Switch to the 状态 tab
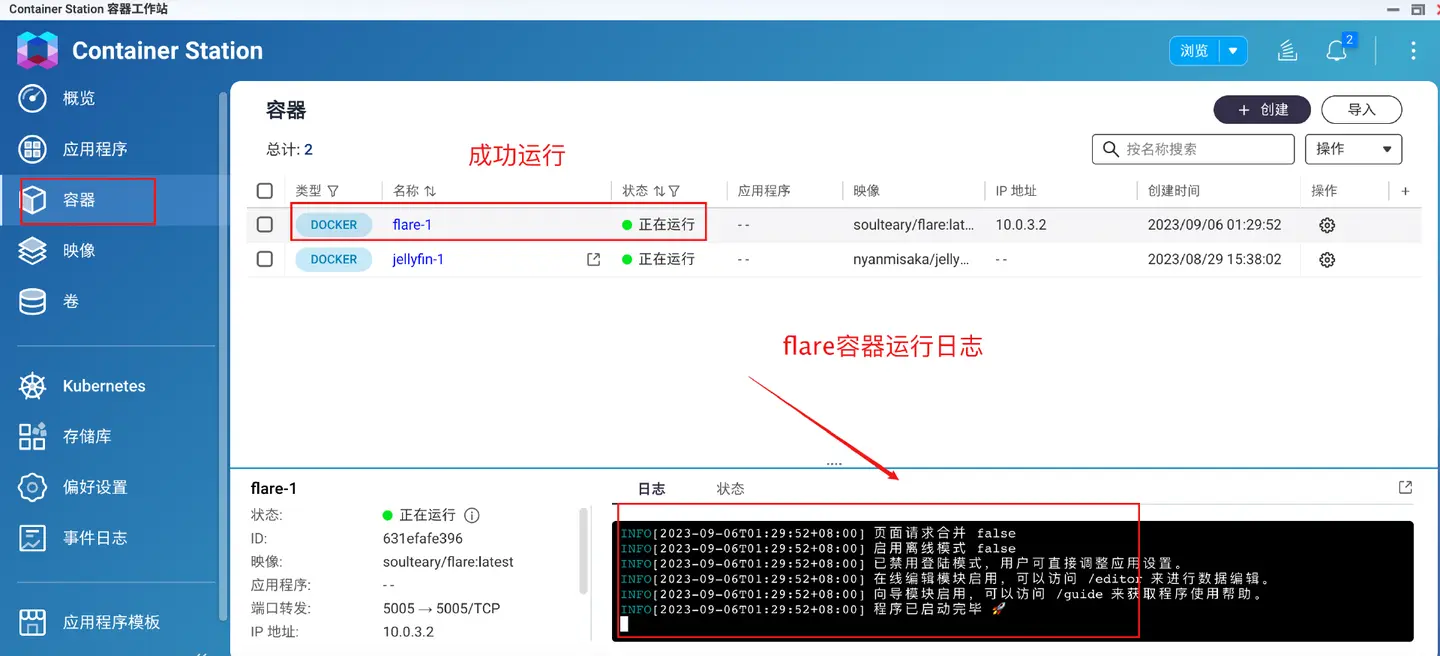The height and width of the screenshot is (656, 1440). pos(731,489)
